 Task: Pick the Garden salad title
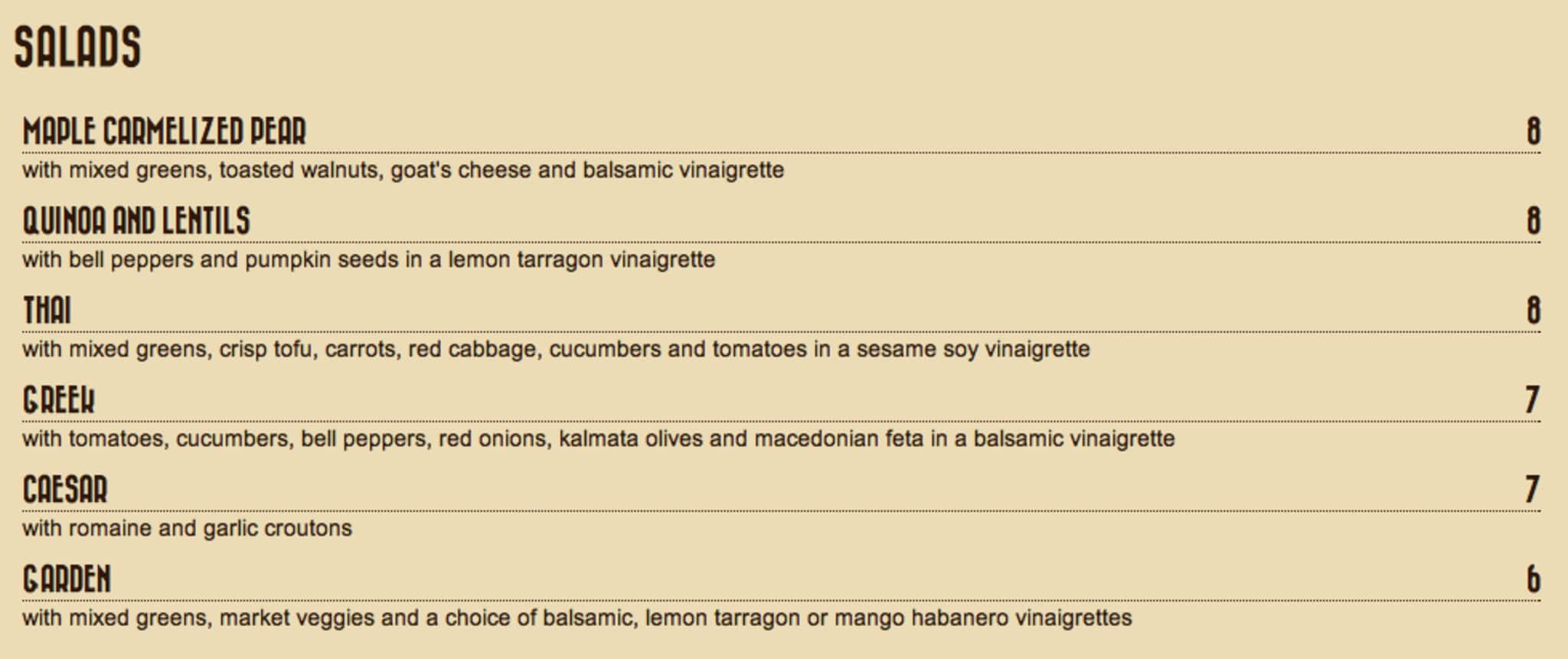(67, 579)
